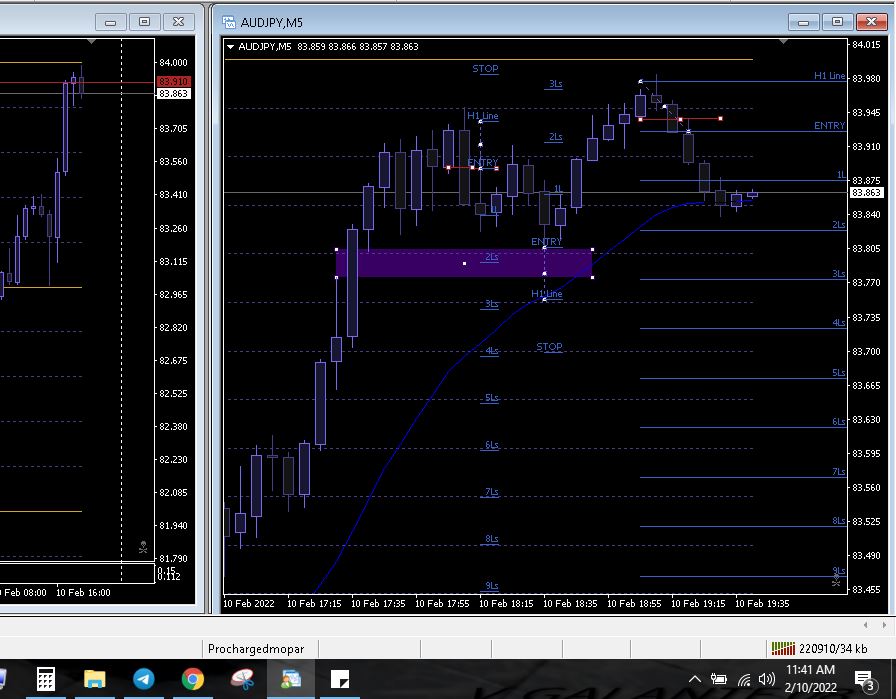The width and height of the screenshot is (896, 699).
Task: Open the notification center with 3 alerts
Action: tap(865, 680)
